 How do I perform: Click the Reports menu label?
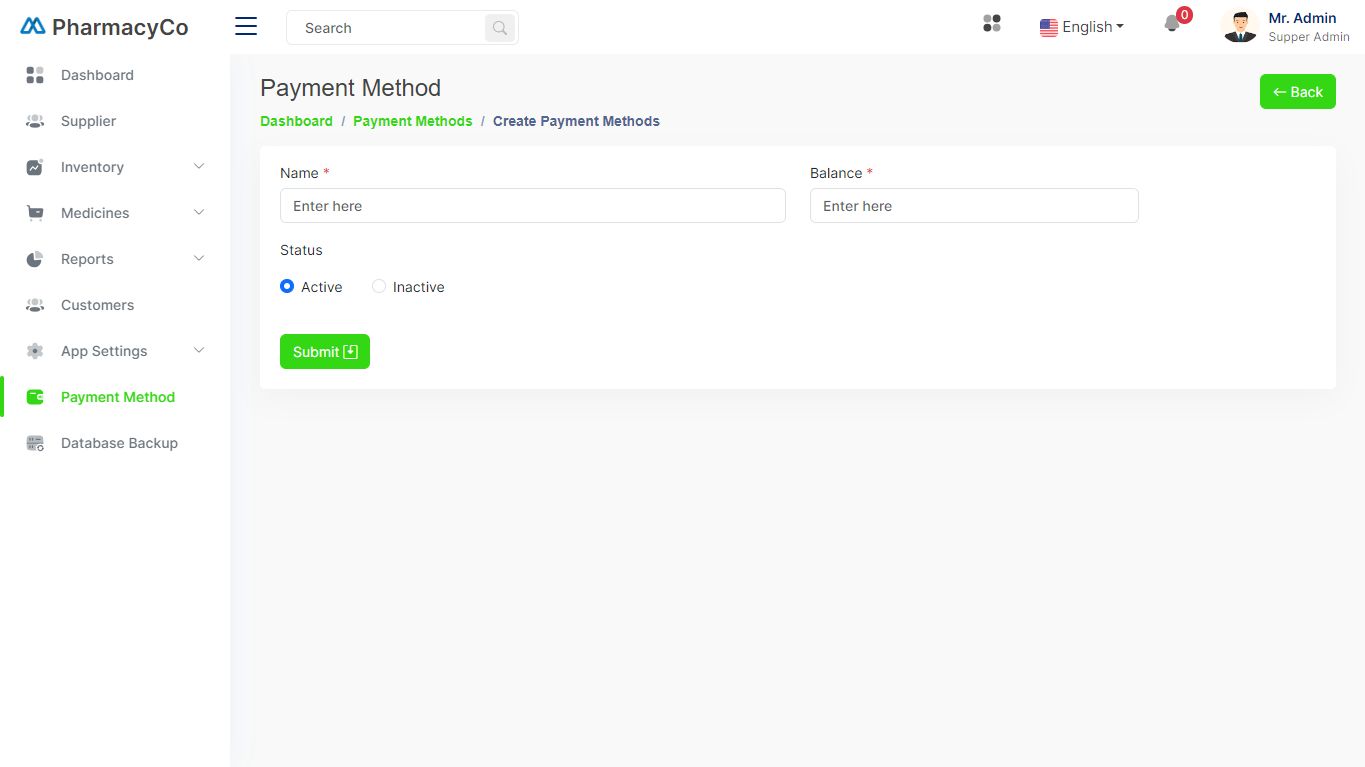coord(87,259)
